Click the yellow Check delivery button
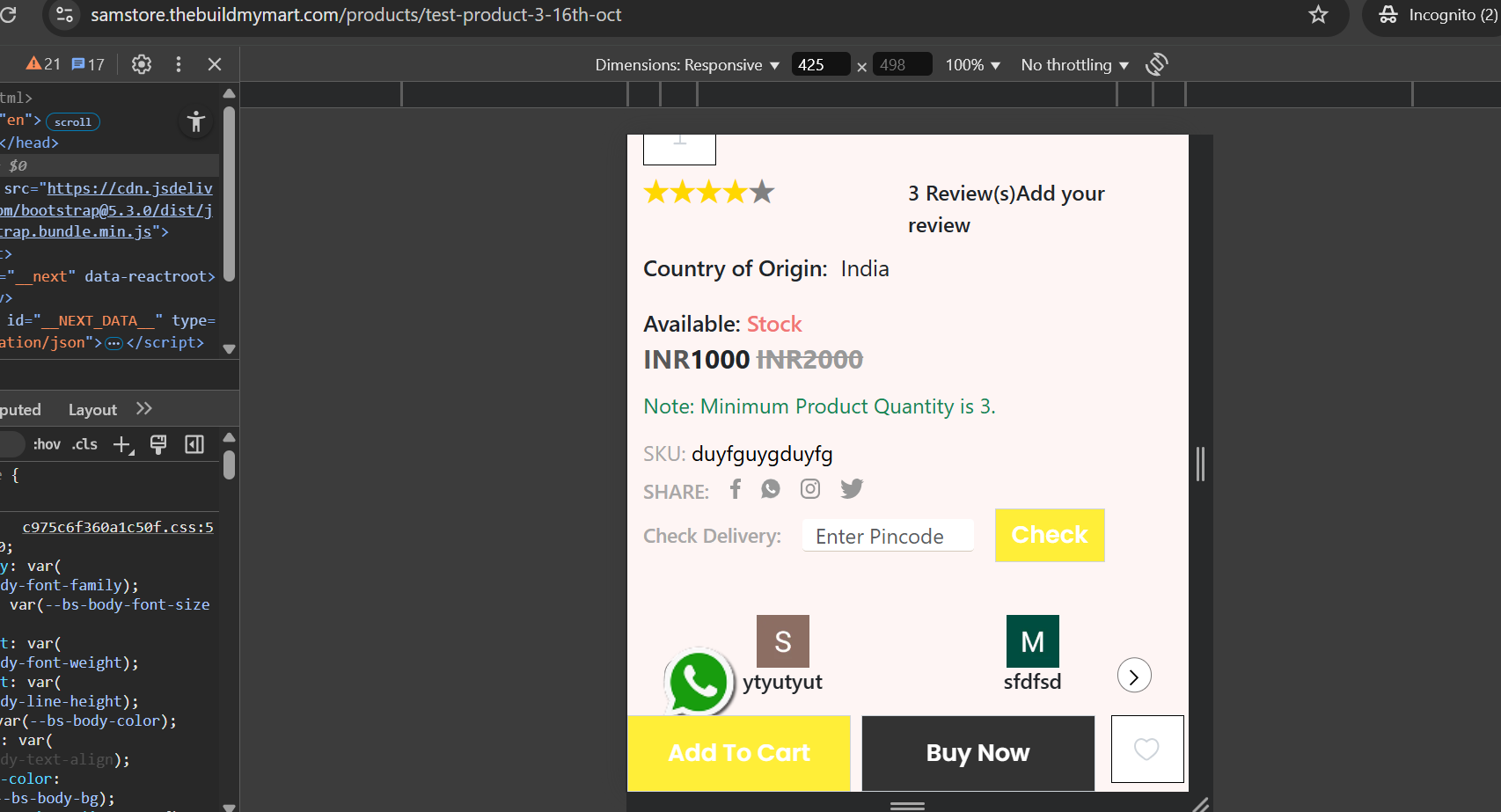1501x812 pixels. [x=1050, y=535]
